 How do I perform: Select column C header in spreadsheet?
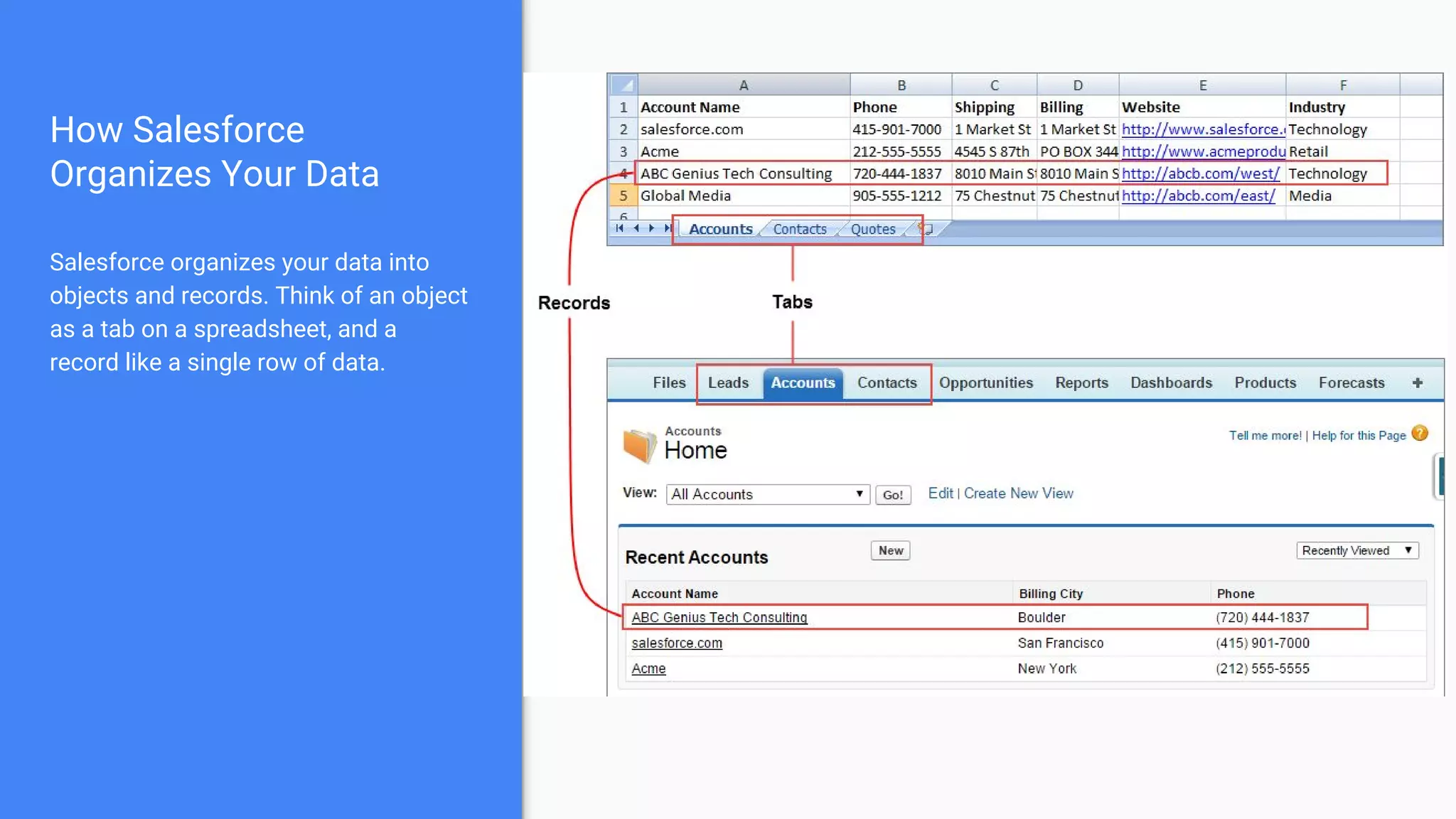(x=994, y=85)
